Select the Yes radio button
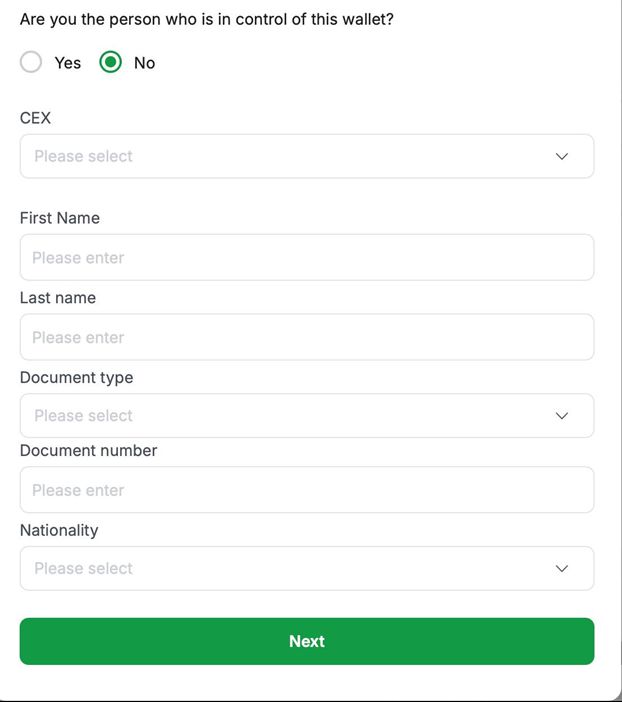The width and height of the screenshot is (622, 702). pyautogui.click(x=31, y=62)
